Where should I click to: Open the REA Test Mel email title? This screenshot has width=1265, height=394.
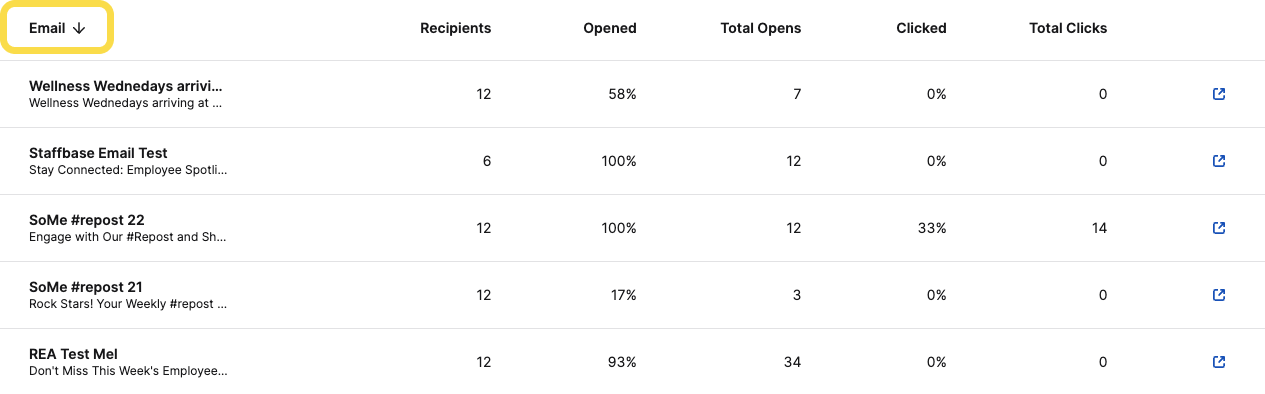coord(74,354)
